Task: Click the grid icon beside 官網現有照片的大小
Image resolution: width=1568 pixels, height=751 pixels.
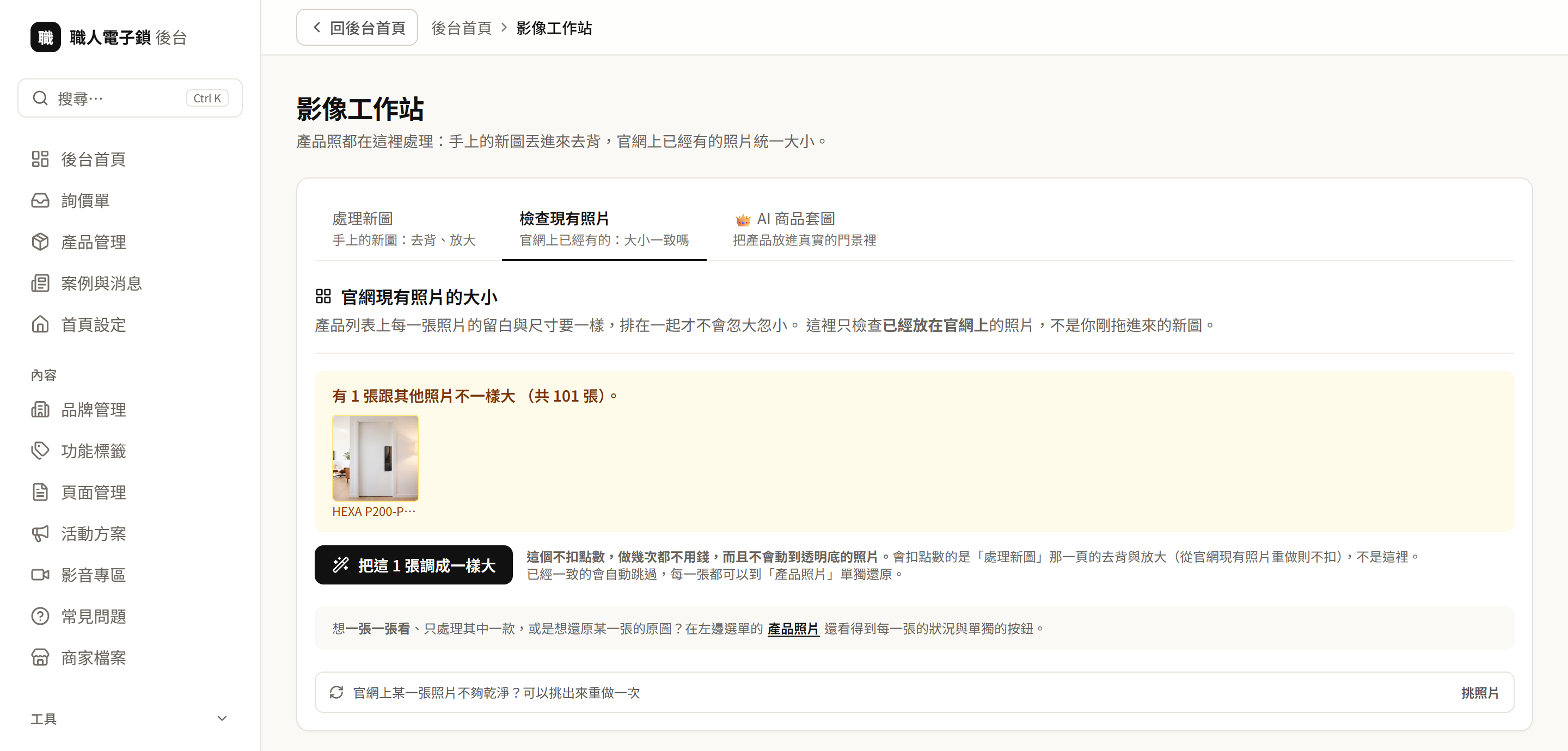Action: tap(323, 297)
